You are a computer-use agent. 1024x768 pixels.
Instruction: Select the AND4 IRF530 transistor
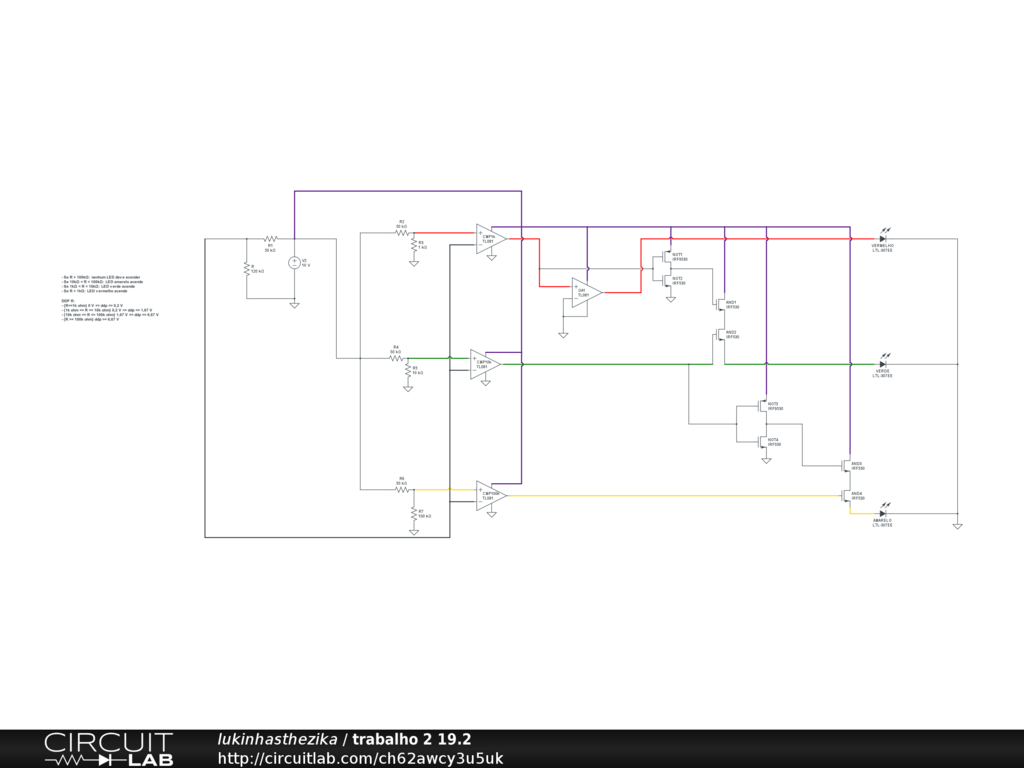[x=847, y=496]
